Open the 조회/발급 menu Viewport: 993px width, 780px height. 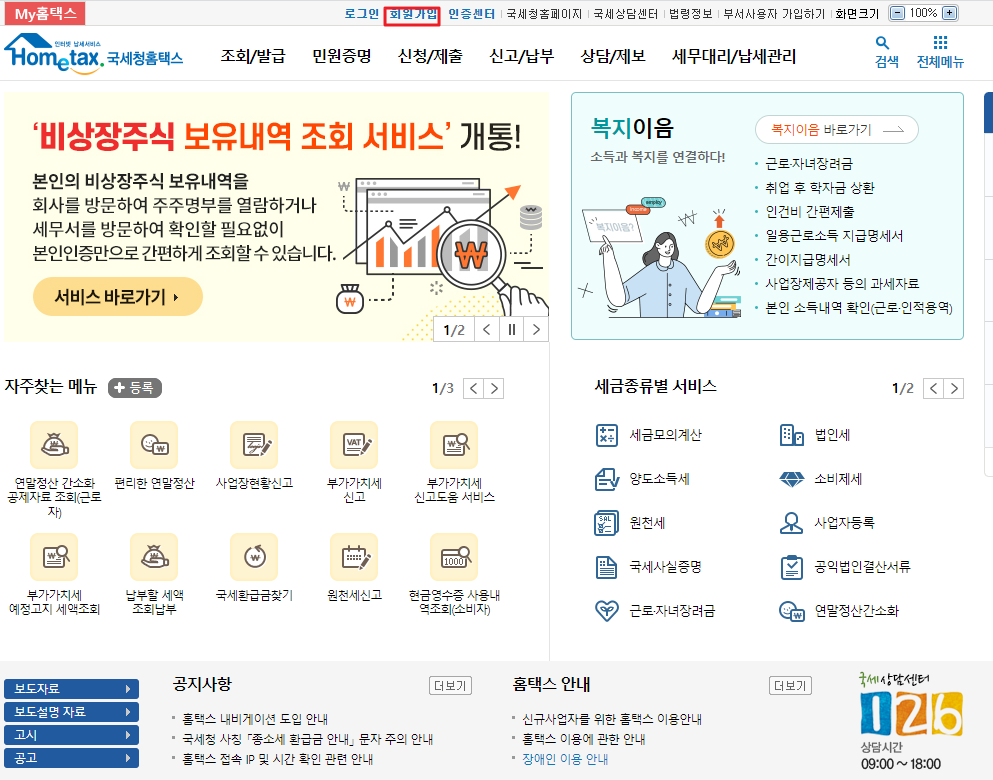[x=253, y=56]
